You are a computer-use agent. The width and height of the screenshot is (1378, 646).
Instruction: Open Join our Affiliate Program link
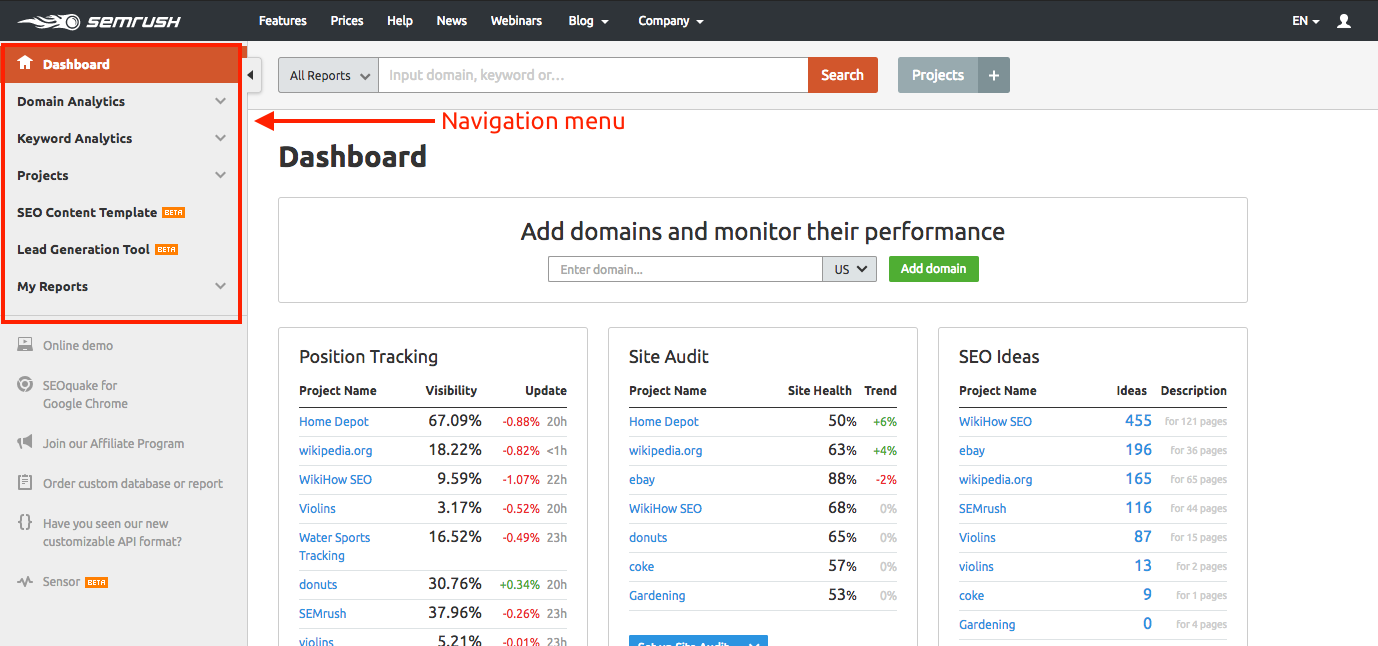click(114, 443)
